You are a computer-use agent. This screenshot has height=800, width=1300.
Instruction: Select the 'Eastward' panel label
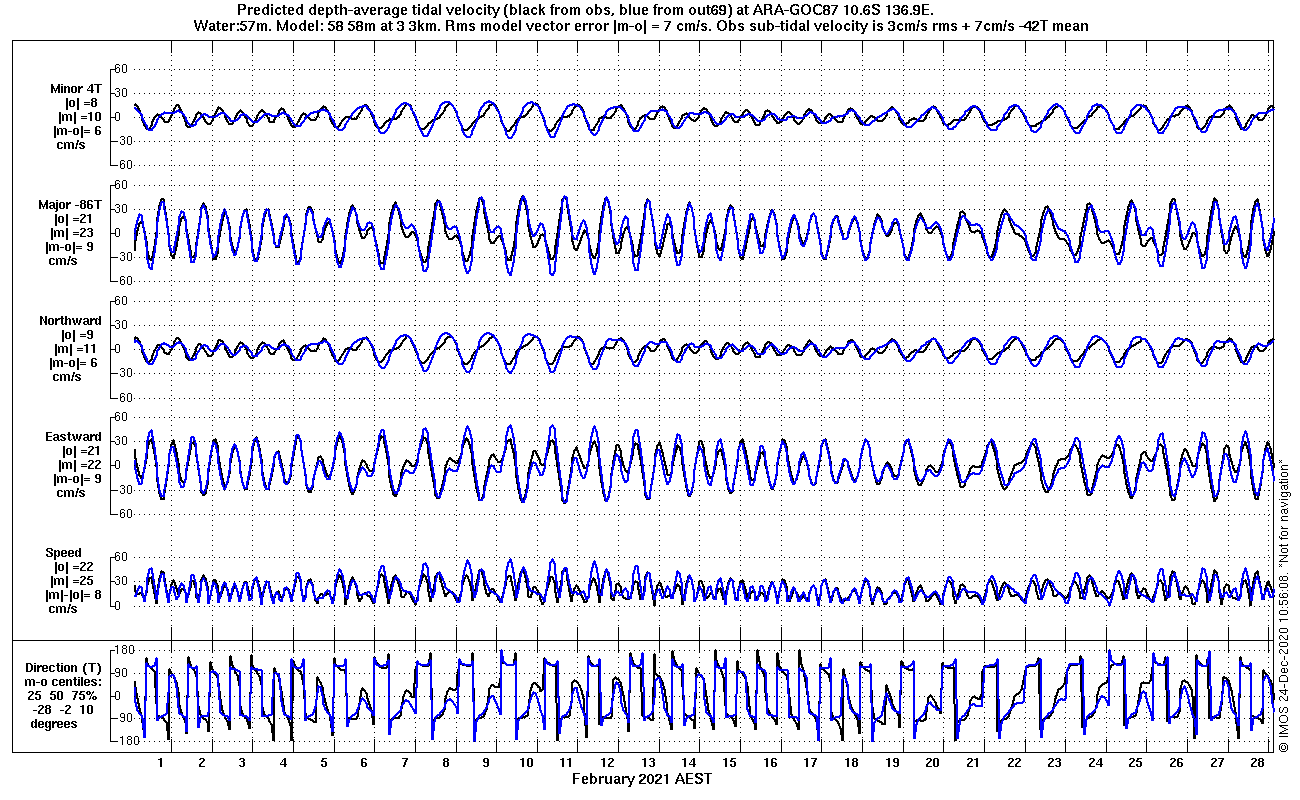click(73, 437)
